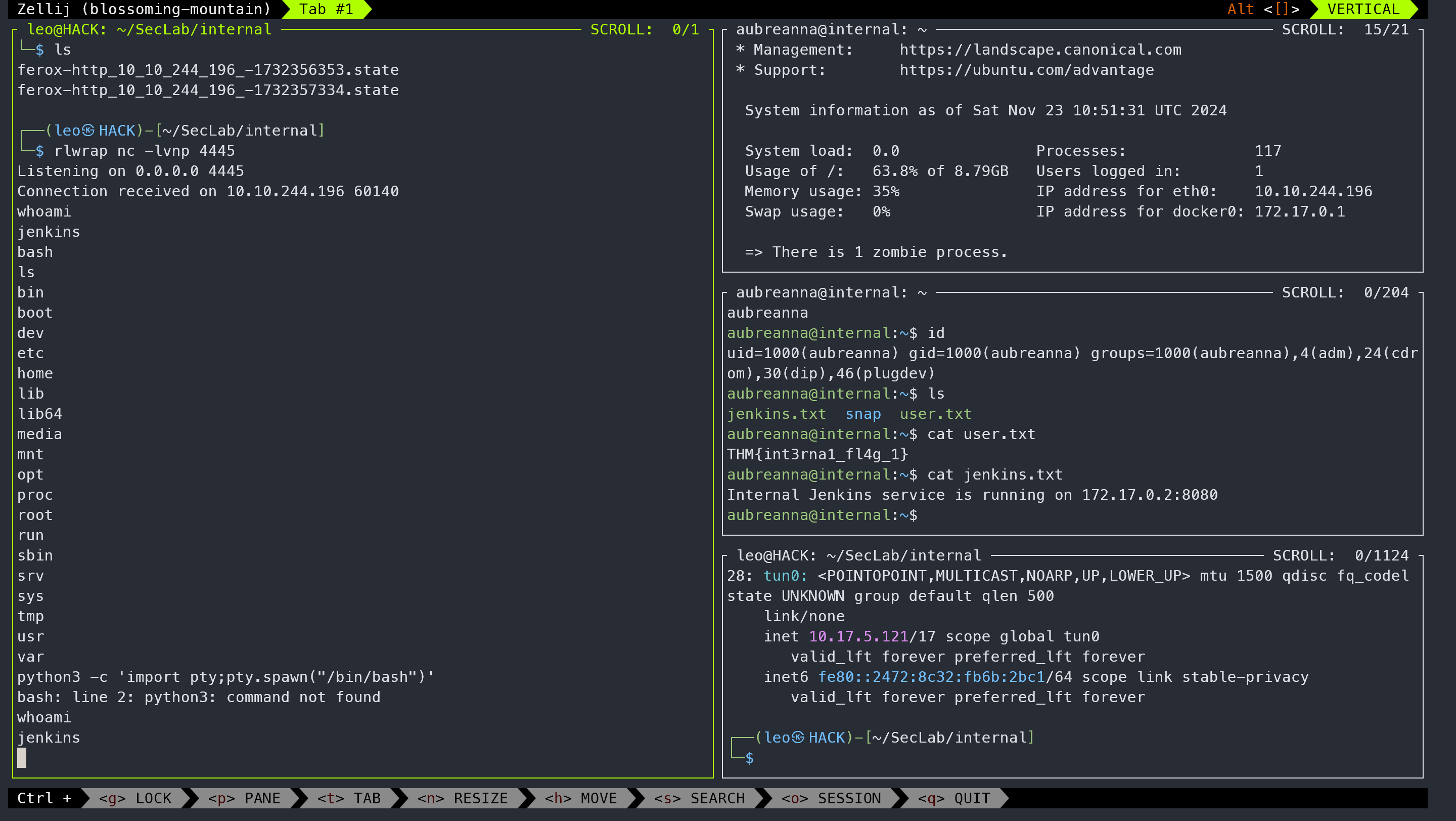Open the PANE mode menu

pos(244,798)
